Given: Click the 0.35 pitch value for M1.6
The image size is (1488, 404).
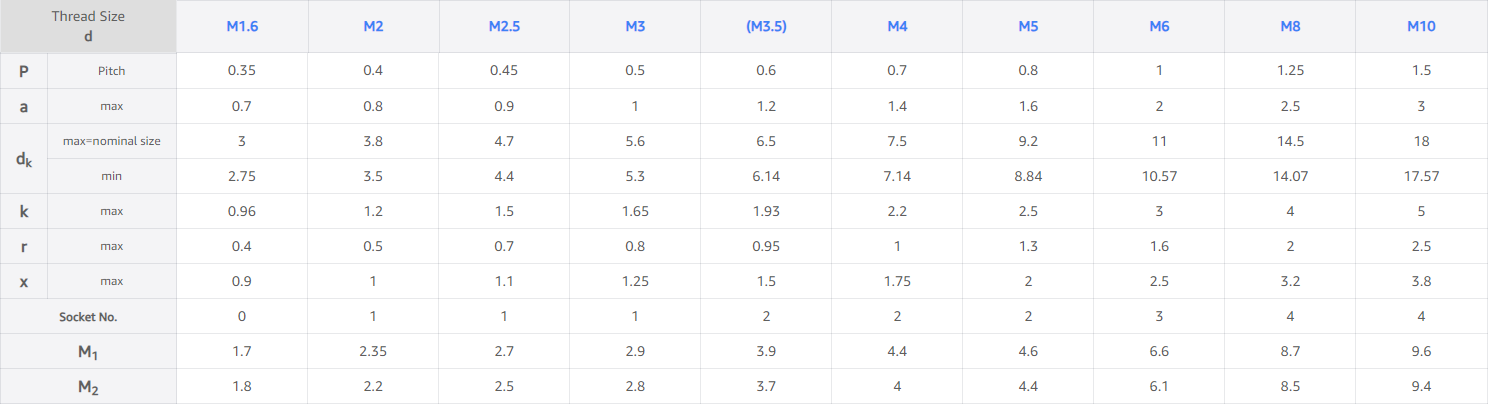Looking at the screenshot, I should click(242, 71).
